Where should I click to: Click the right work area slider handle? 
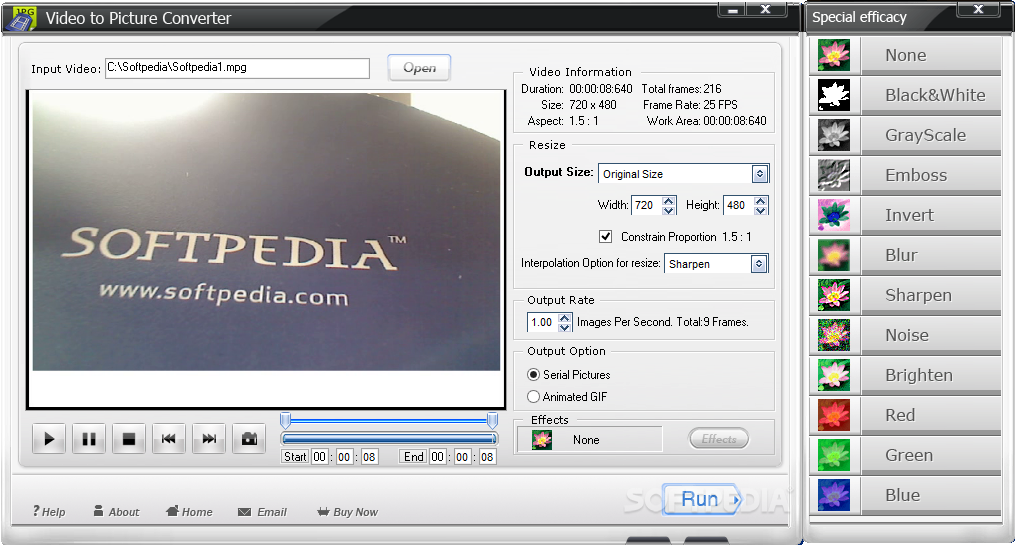point(493,420)
